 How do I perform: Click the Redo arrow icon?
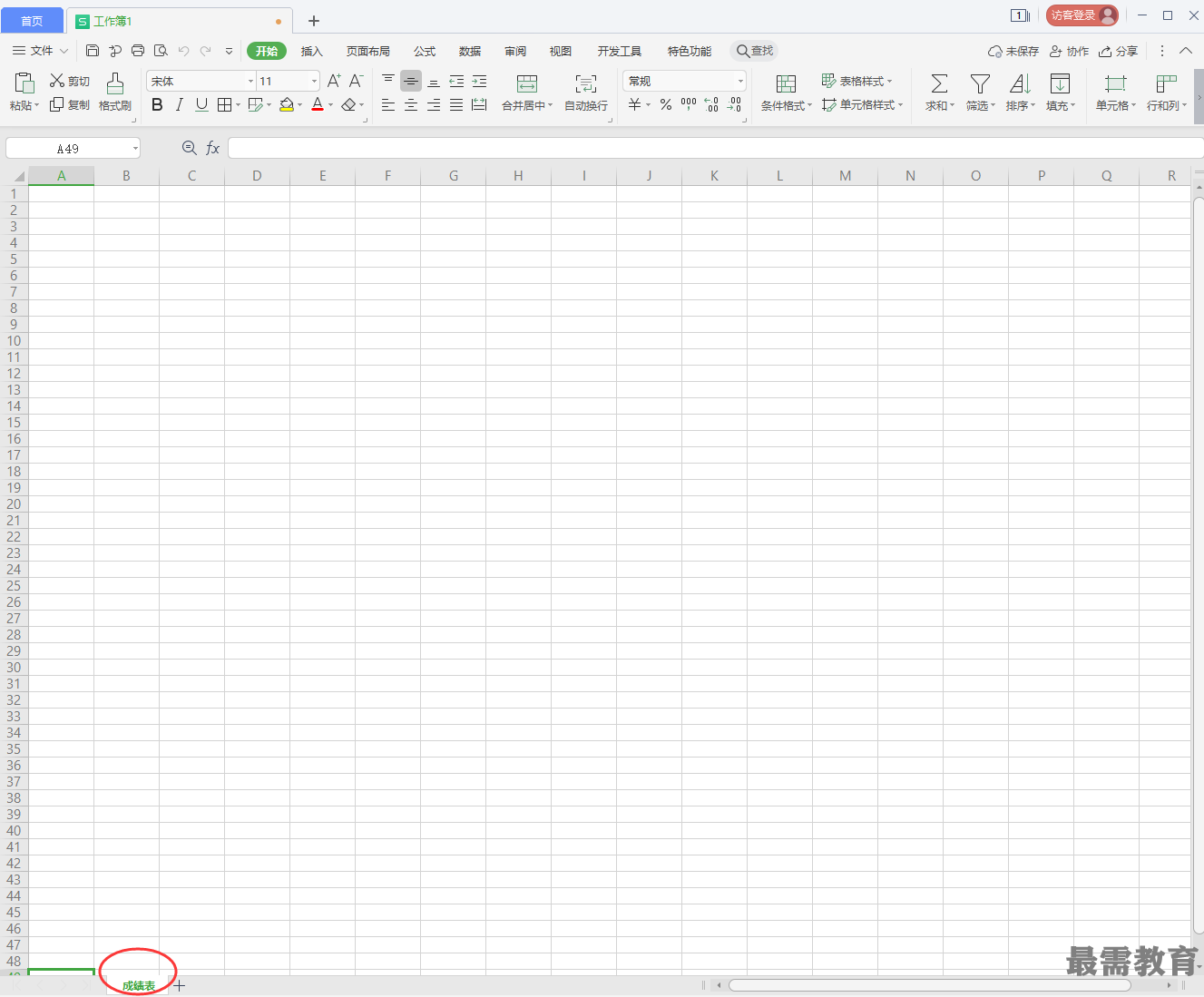click(206, 51)
